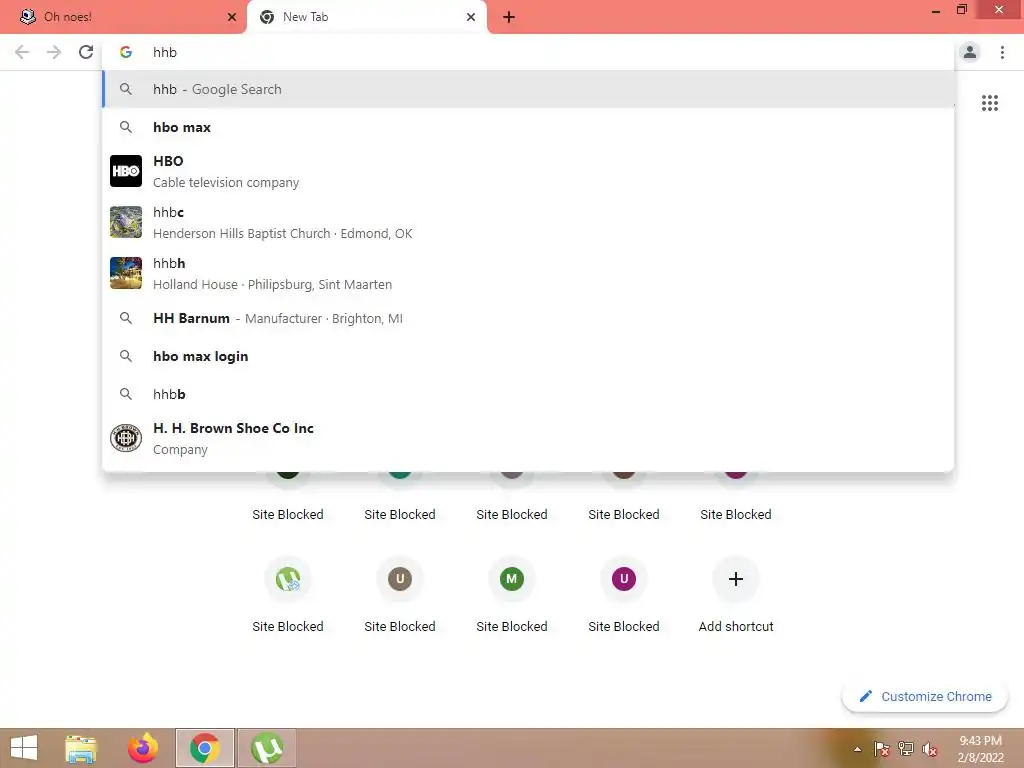Close the Oh noes! tab
The width and height of the screenshot is (1024, 768).
coord(232,17)
